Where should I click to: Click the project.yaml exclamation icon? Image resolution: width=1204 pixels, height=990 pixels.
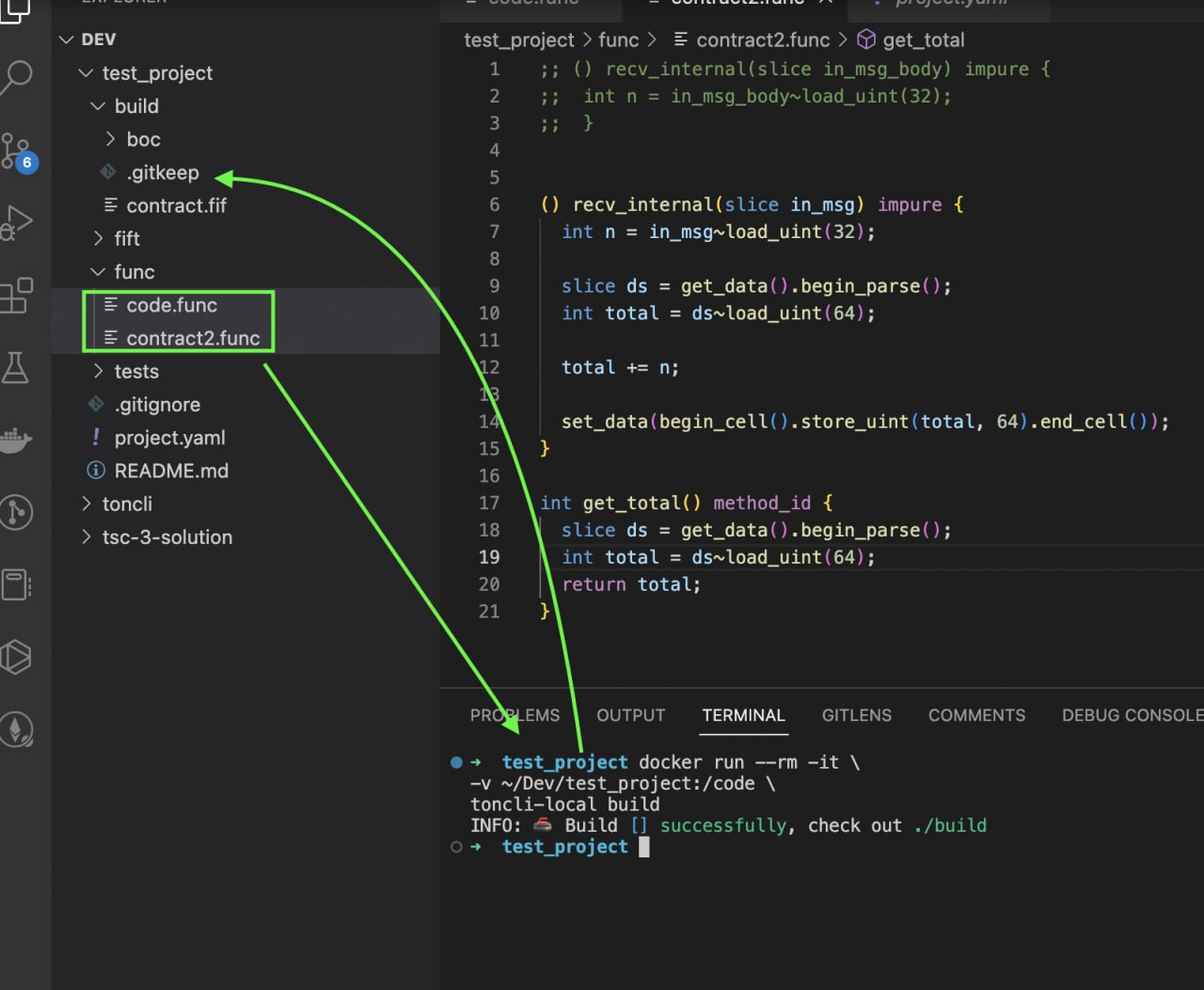coord(96,438)
